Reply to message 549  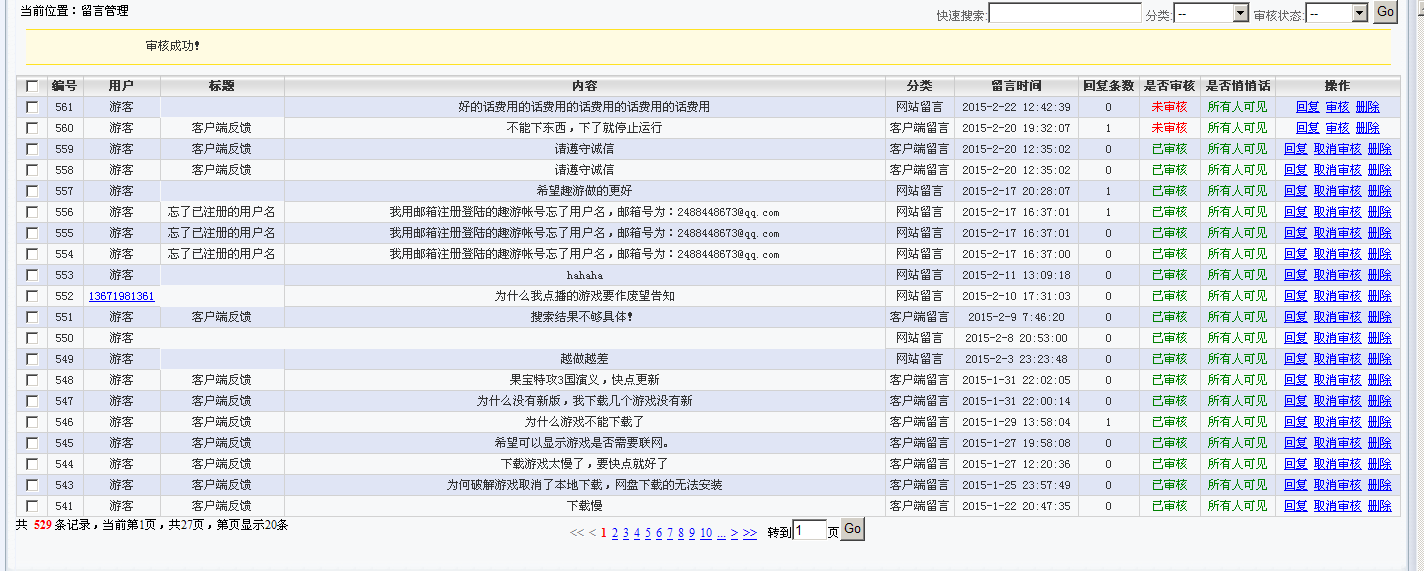pos(1295,359)
